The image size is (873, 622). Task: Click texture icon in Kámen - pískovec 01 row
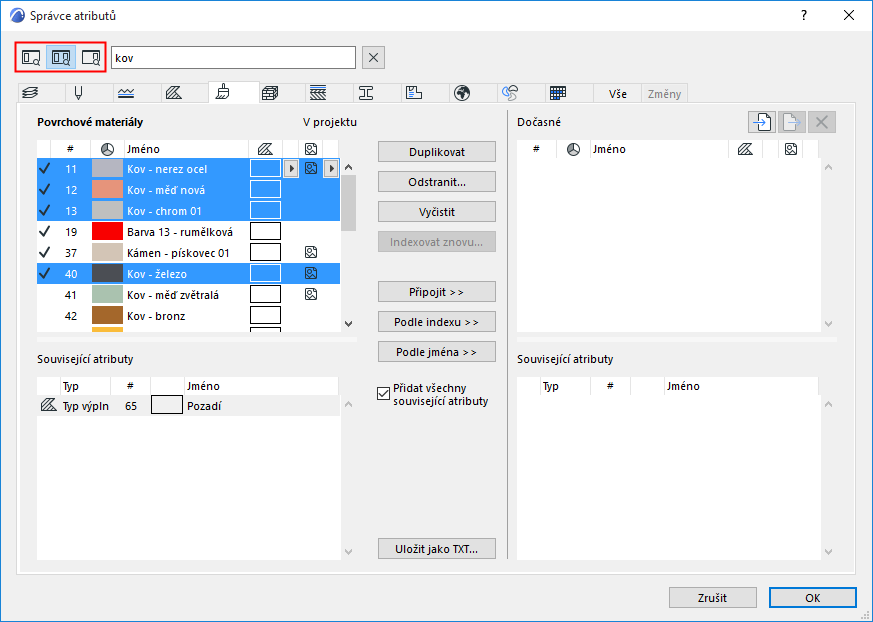pos(311,253)
